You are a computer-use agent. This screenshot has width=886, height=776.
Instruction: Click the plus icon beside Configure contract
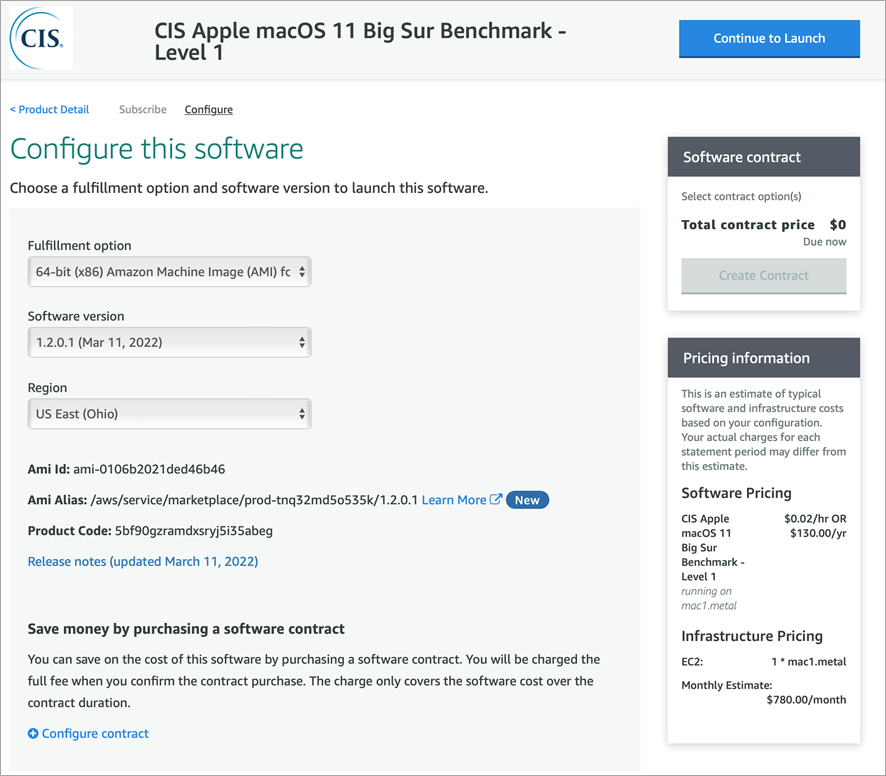click(33, 734)
